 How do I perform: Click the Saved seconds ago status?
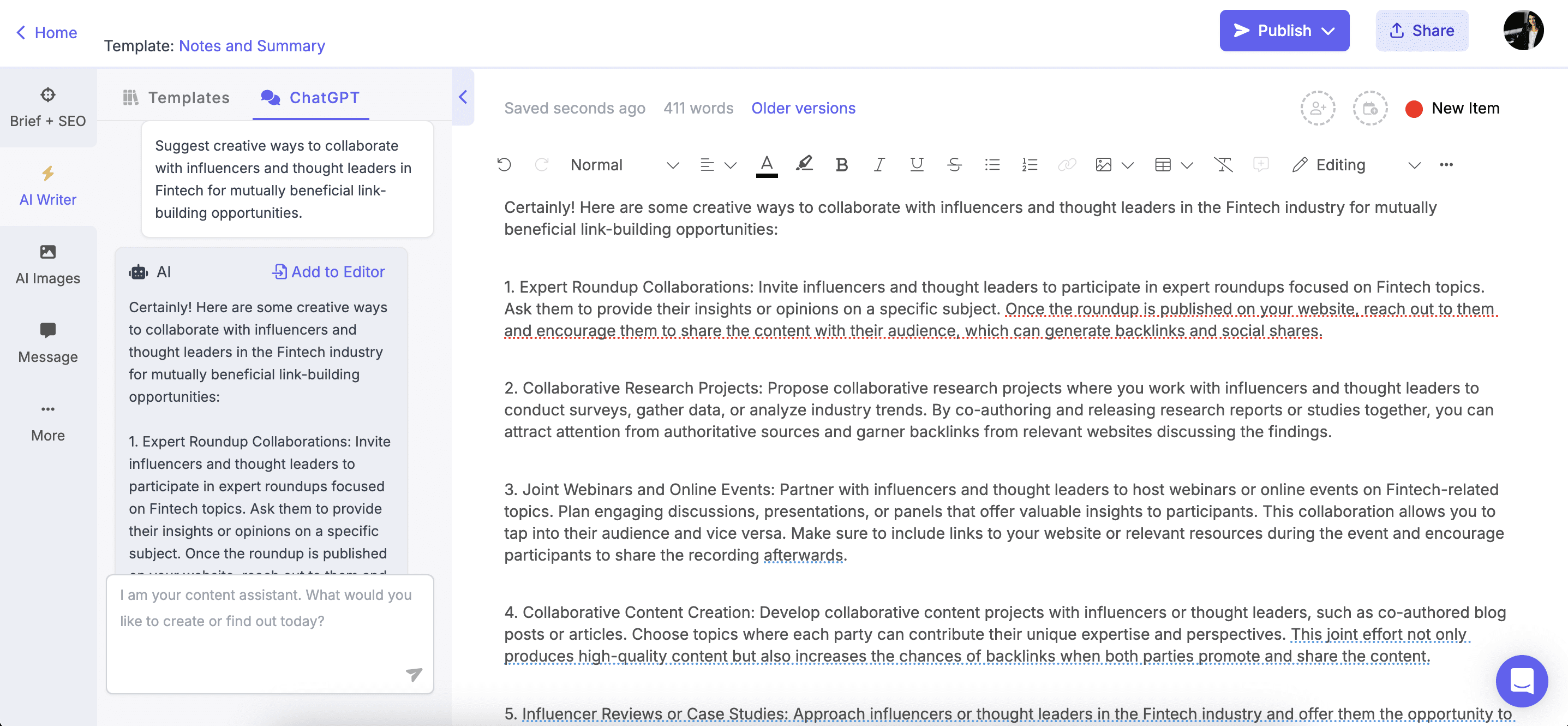[574, 108]
